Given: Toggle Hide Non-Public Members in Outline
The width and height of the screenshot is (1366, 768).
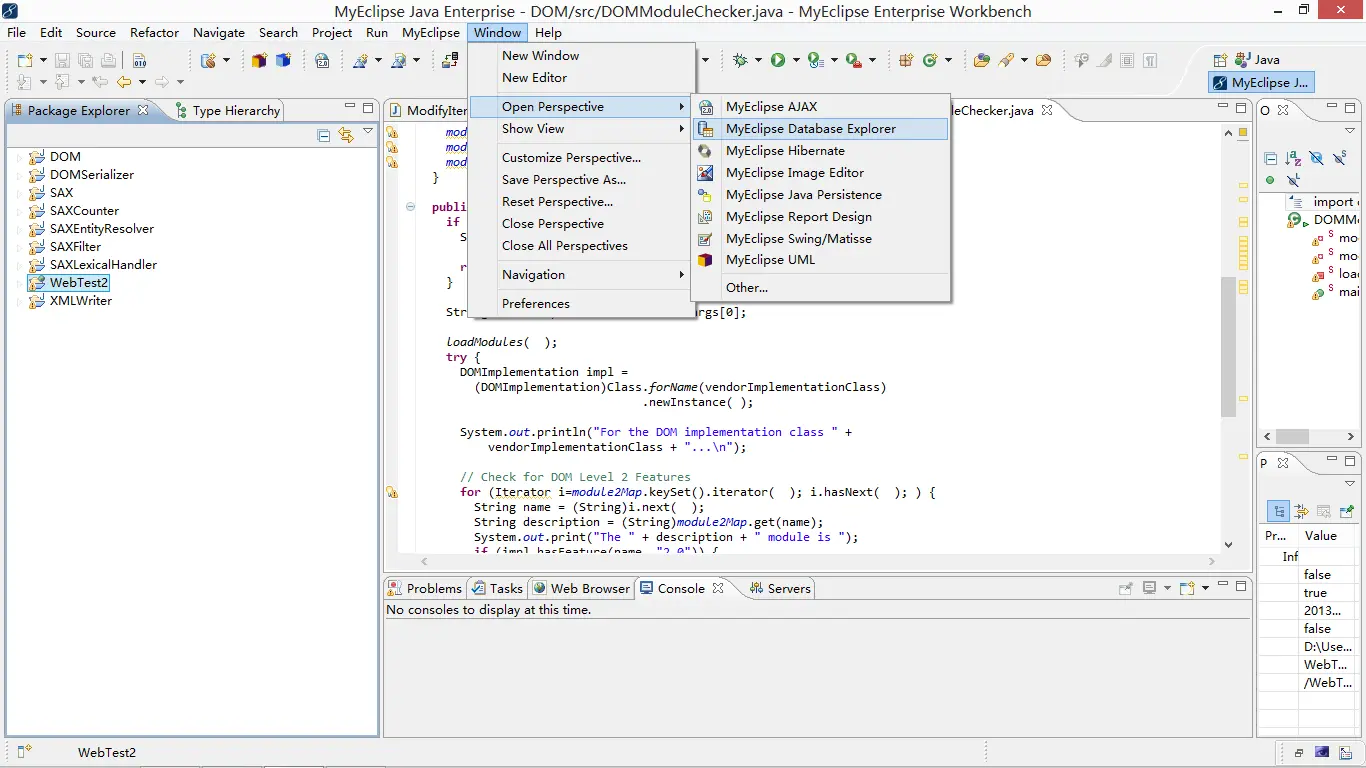Looking at the screenshot, I should (x=1270, y=181).
